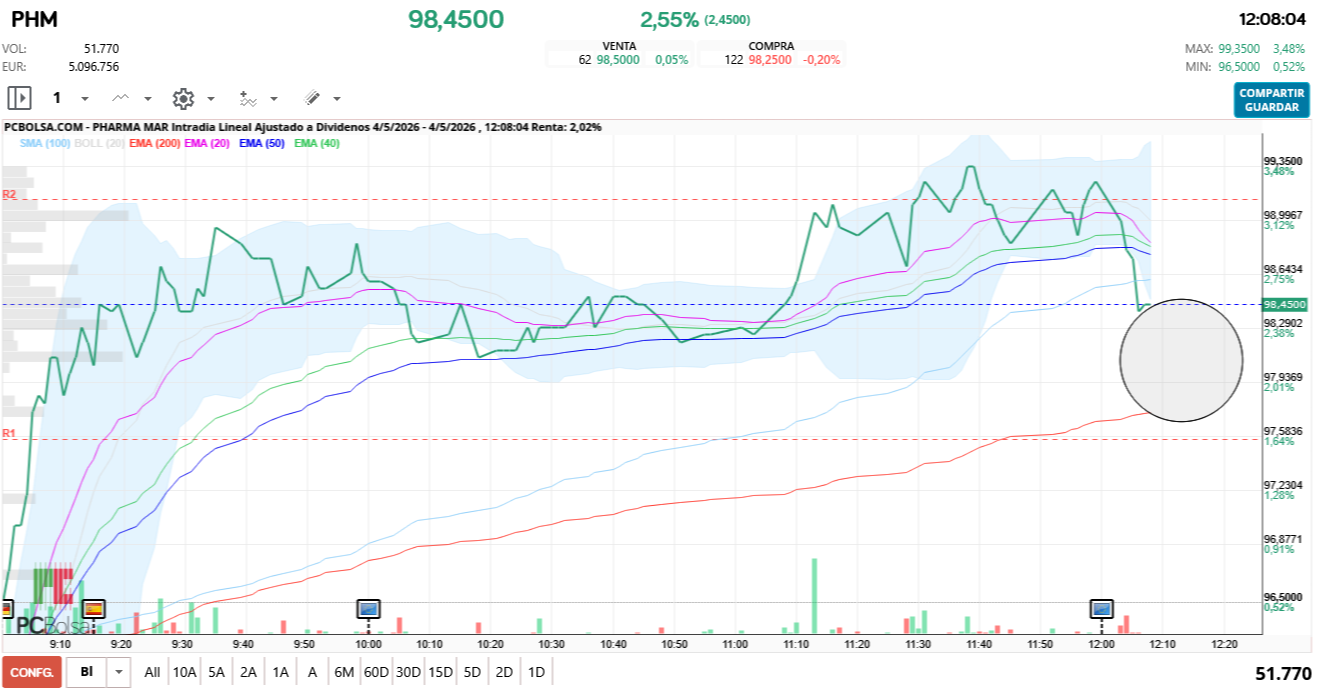Click the CONFG. button

[32, 673]
